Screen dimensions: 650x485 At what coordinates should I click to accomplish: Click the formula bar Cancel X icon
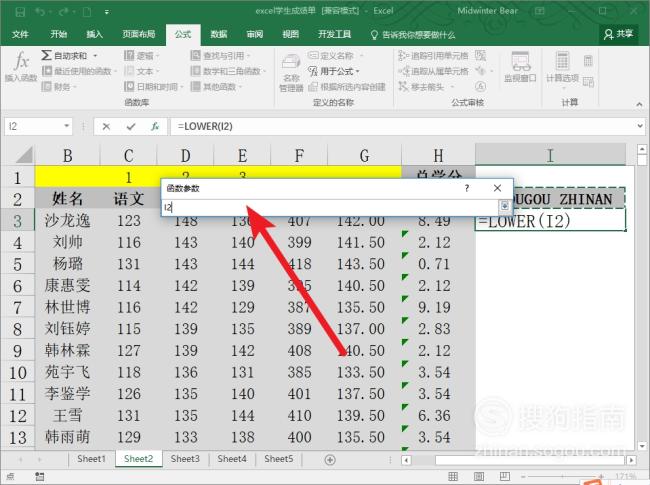tap(106, 126)
